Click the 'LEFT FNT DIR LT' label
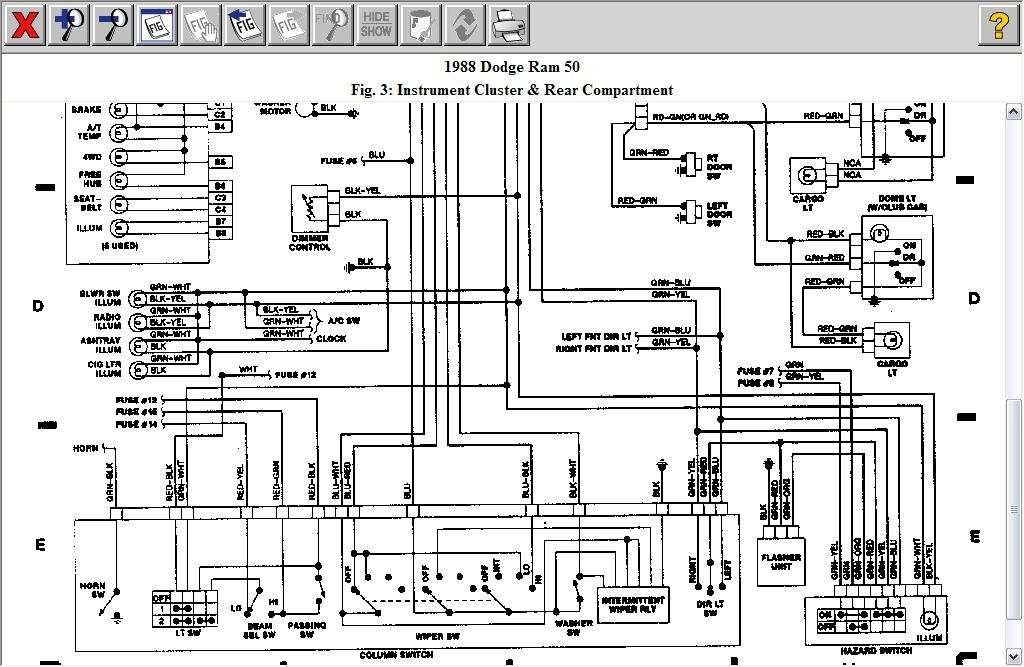Viewport: 1024px width, 667px height. pyautogui.click(x=596, y=336)
